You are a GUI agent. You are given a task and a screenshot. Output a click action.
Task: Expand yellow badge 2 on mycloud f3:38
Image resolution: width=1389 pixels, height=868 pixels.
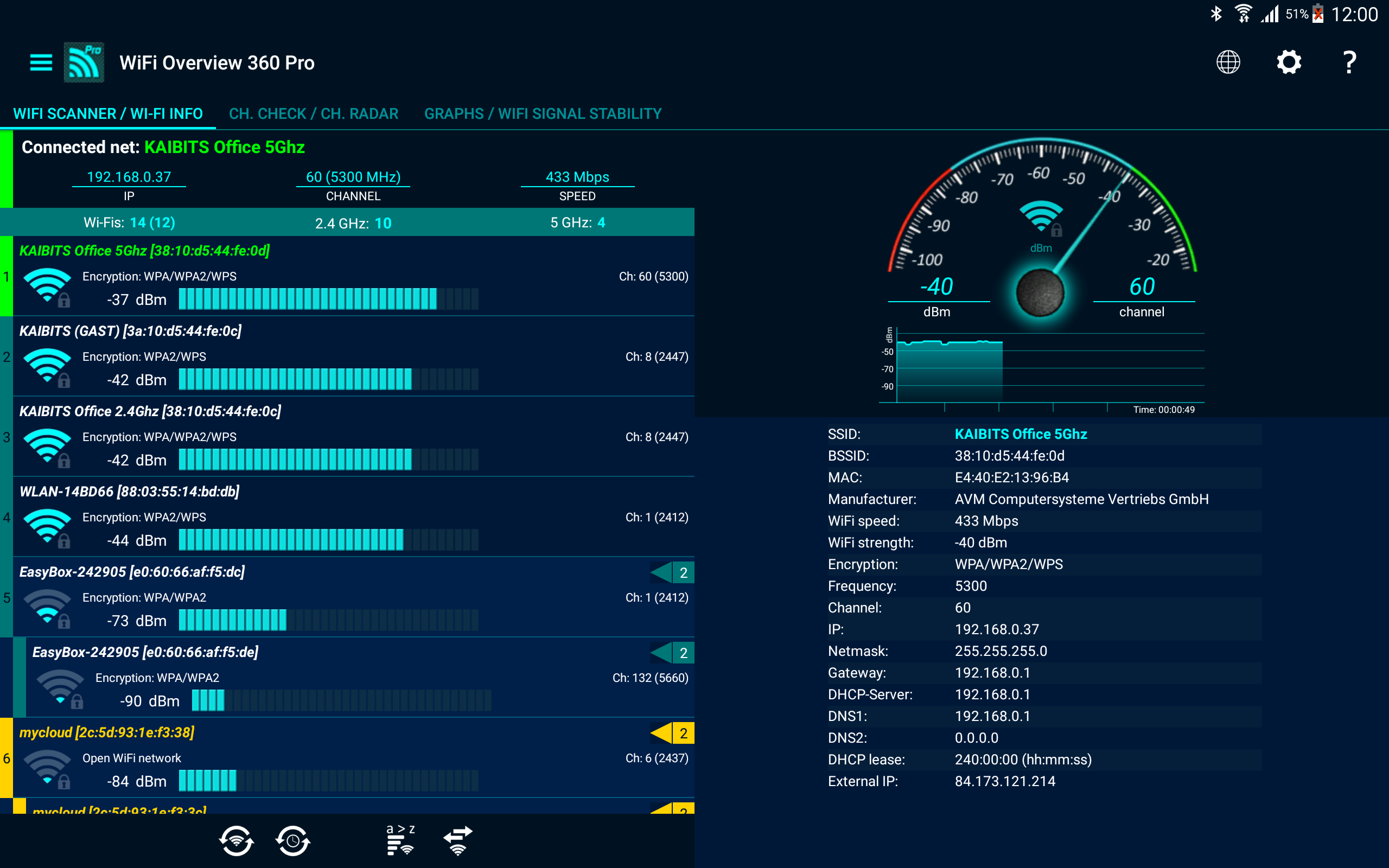pos(672,733)
